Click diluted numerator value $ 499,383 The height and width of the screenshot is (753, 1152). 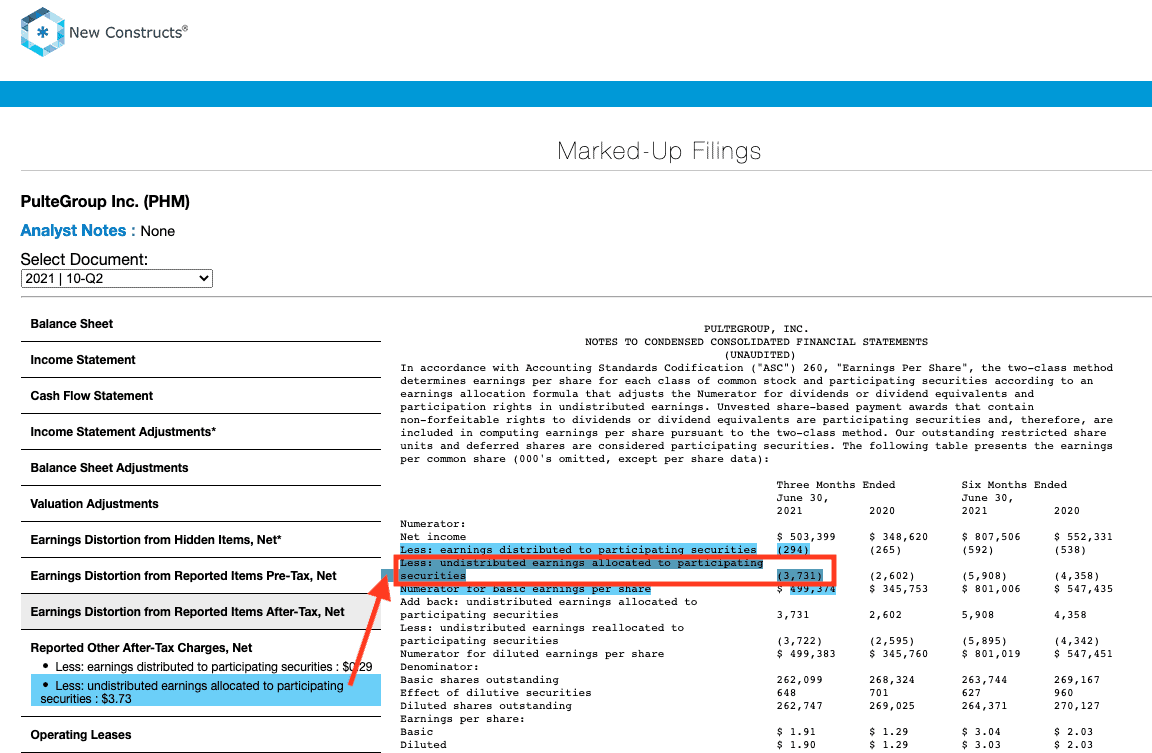pyautogui.click(x=806, y=654)
